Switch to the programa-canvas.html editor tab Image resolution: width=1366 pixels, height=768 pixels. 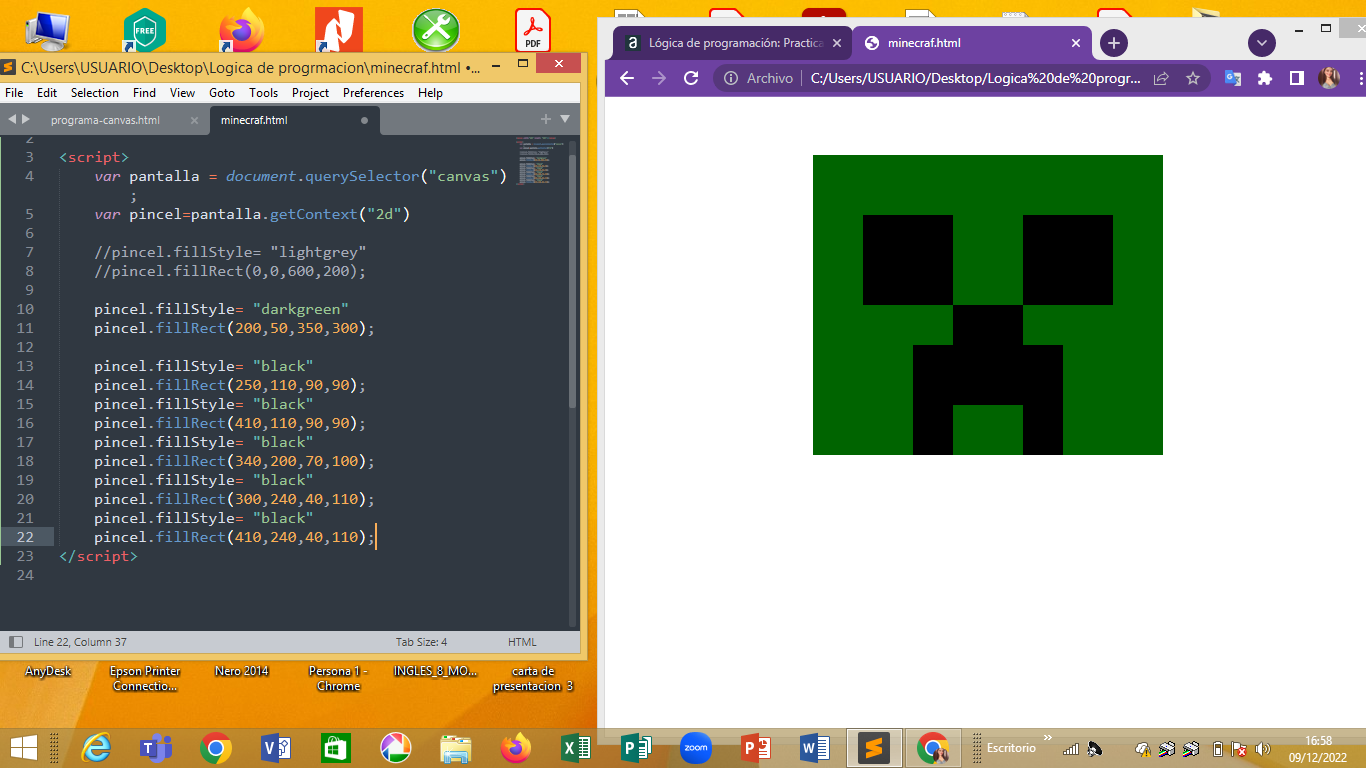(105, 120)
